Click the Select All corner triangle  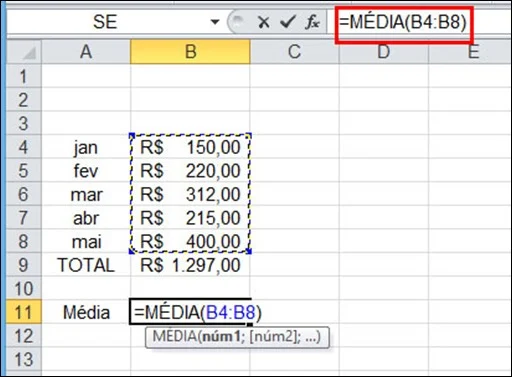[24, 52]
